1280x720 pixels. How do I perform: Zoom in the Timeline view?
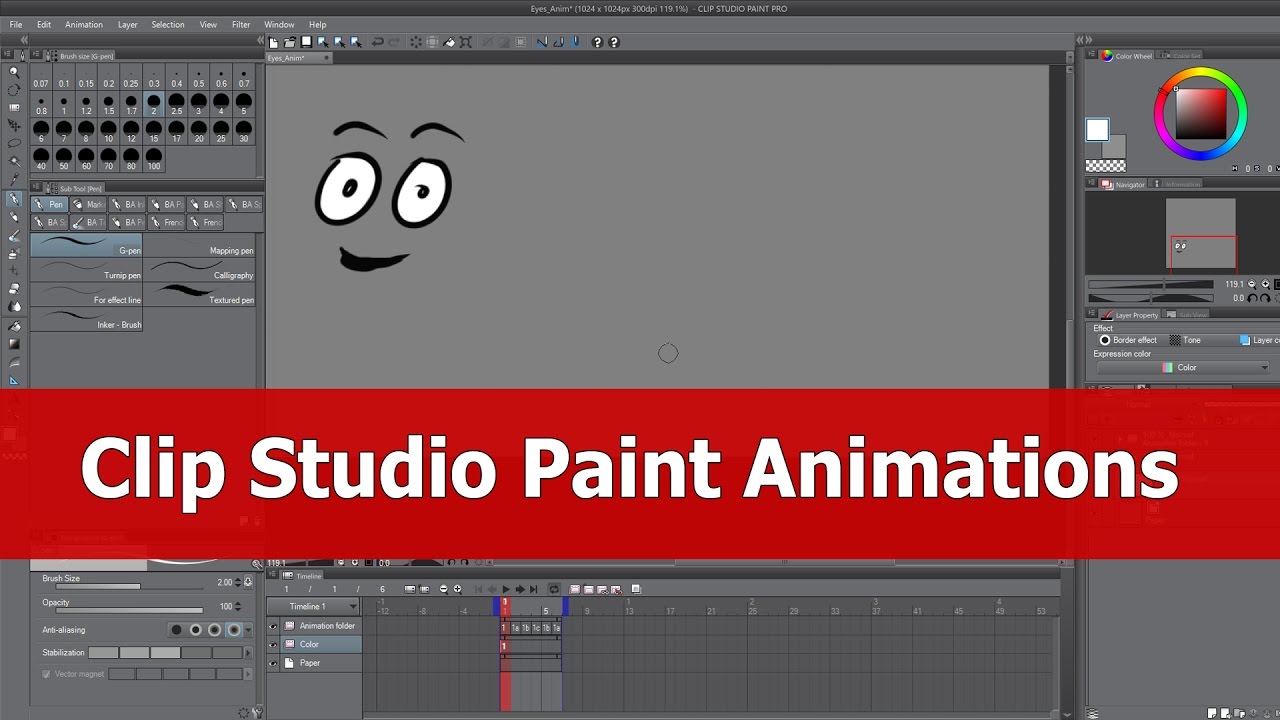[457, 589]
